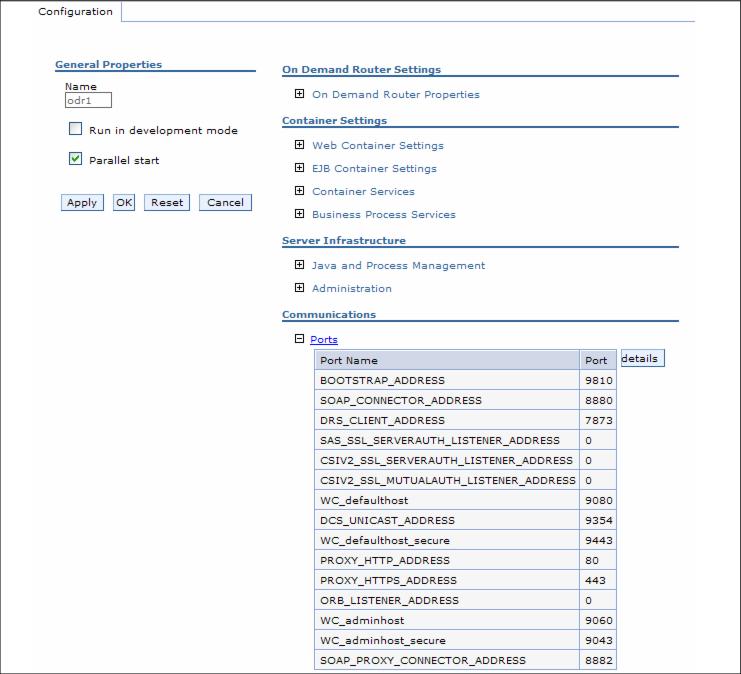Uncheck the Parallel start checkbox
The width and height of the screenshot is (741, 674).
[x=76, y=159]
